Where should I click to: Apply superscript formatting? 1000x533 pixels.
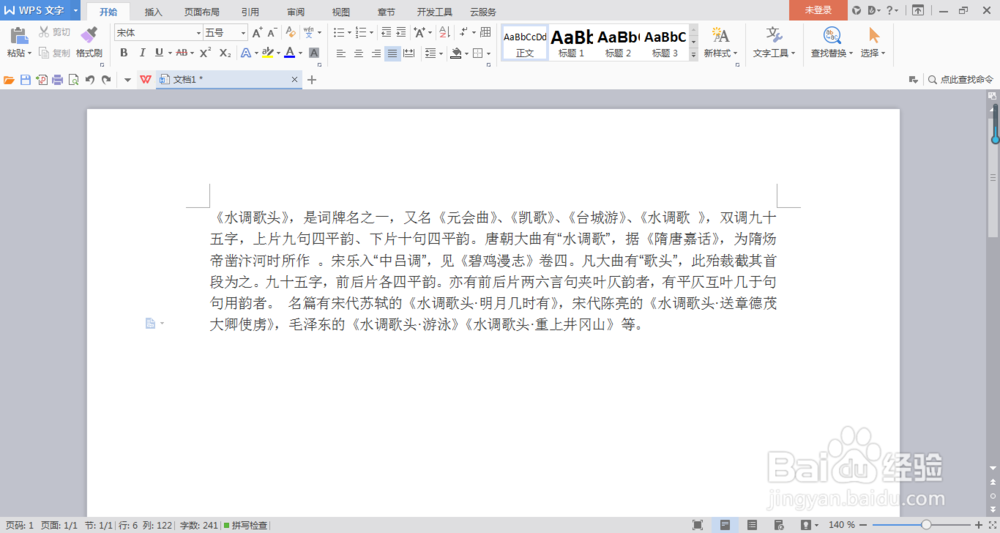point(205,53)
